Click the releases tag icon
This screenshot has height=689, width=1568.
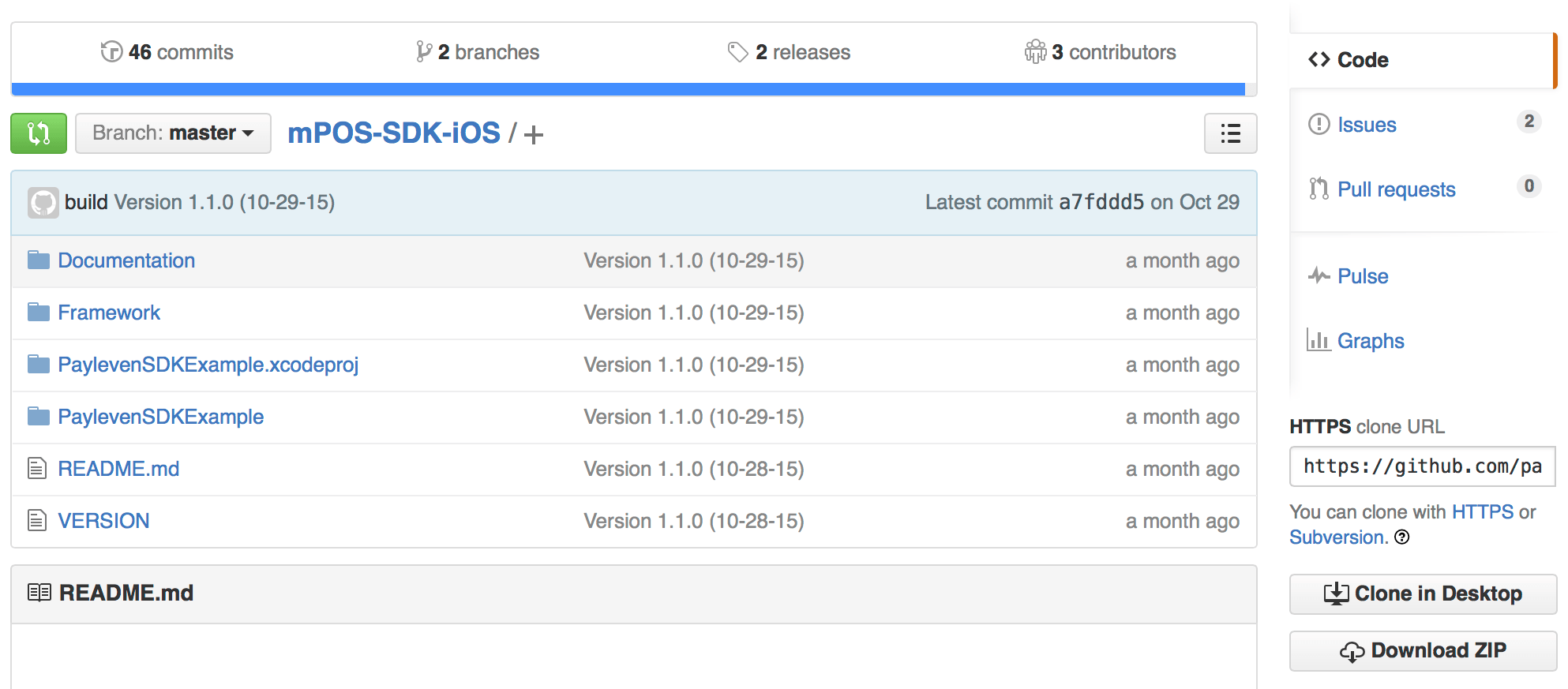pyautogui.click(x=737, y=52)
